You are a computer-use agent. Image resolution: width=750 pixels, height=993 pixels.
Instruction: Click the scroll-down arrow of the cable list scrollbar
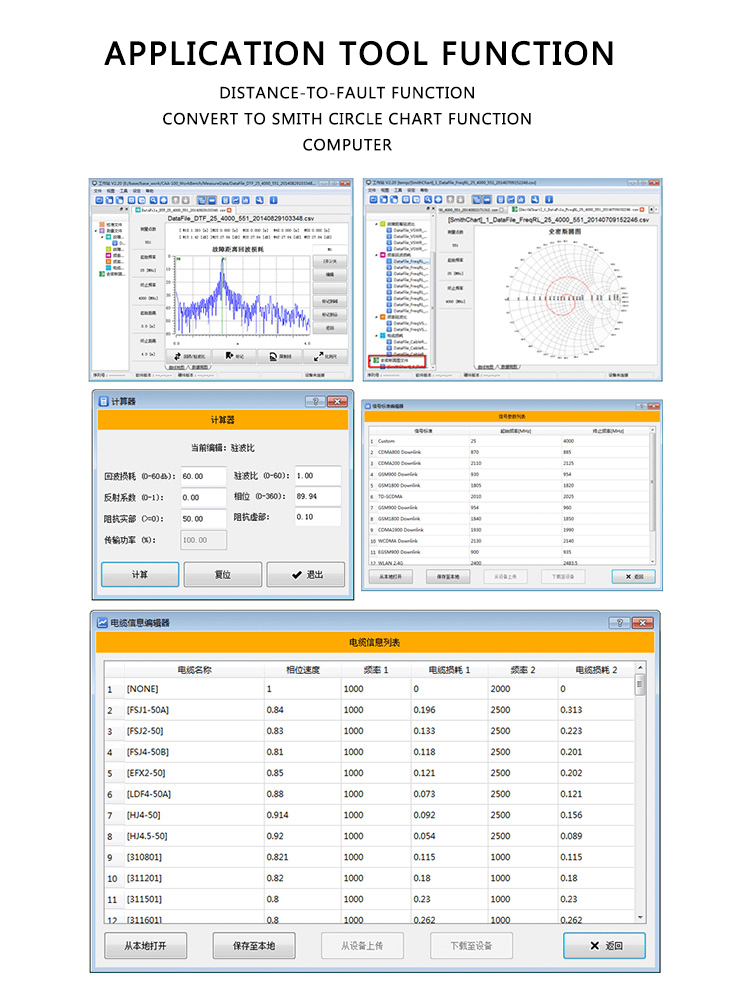click(640, 917)
